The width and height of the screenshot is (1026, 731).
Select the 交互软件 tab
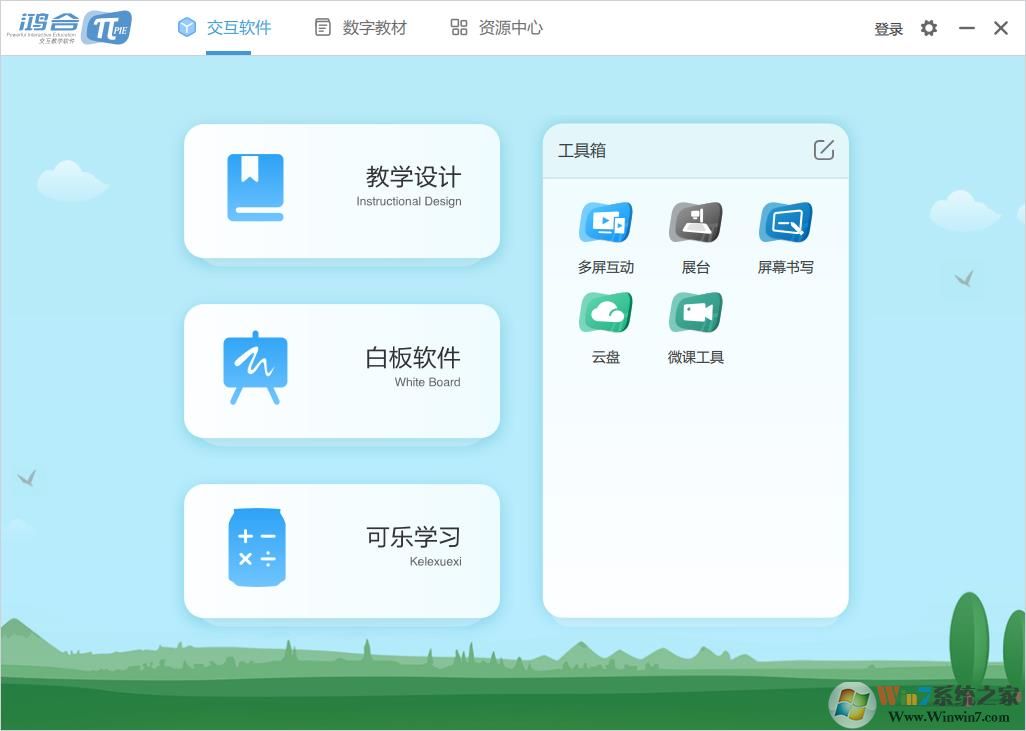coord(225,28)
